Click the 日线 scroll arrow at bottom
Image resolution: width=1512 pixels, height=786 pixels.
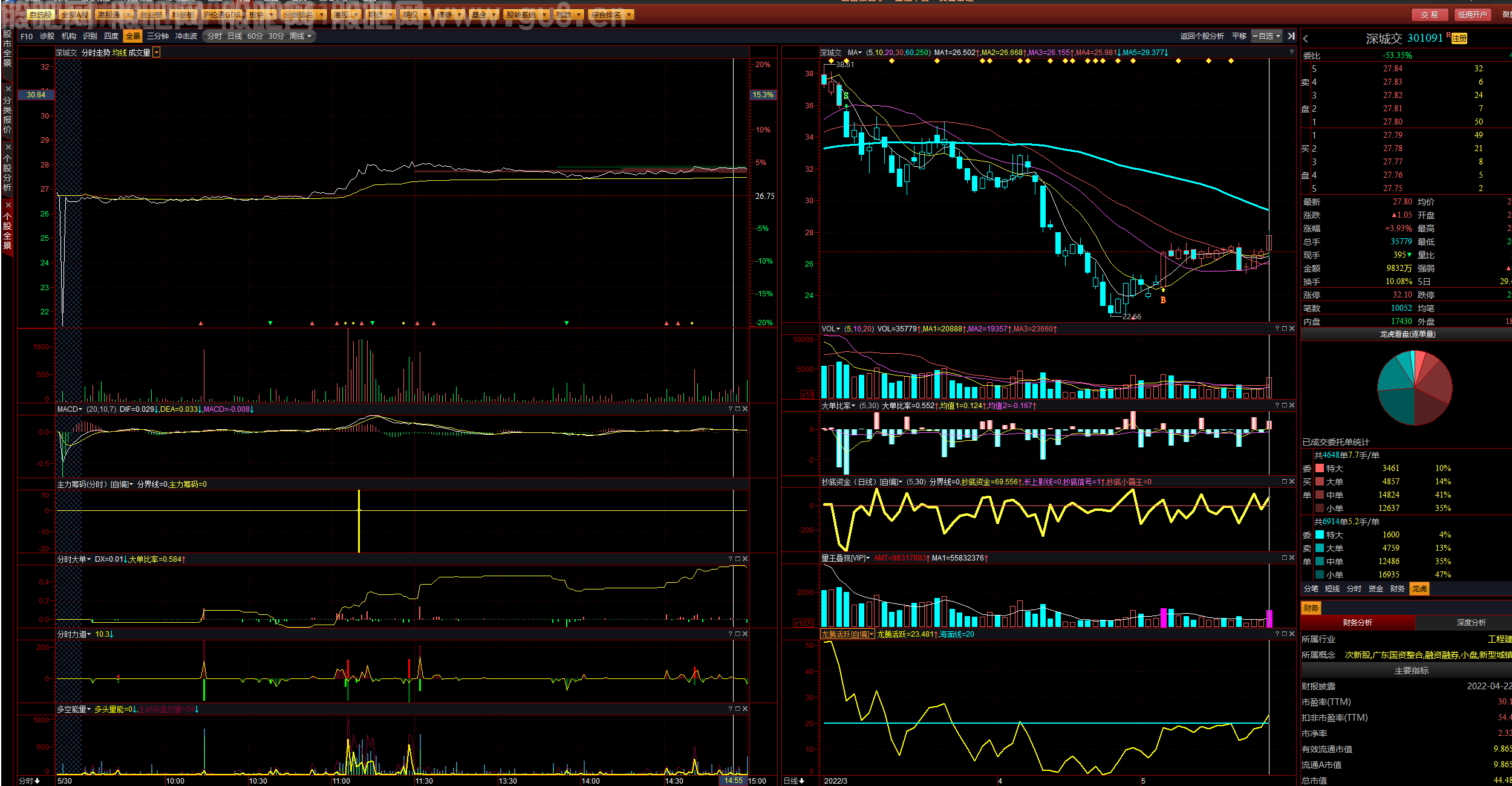[802, 781]
